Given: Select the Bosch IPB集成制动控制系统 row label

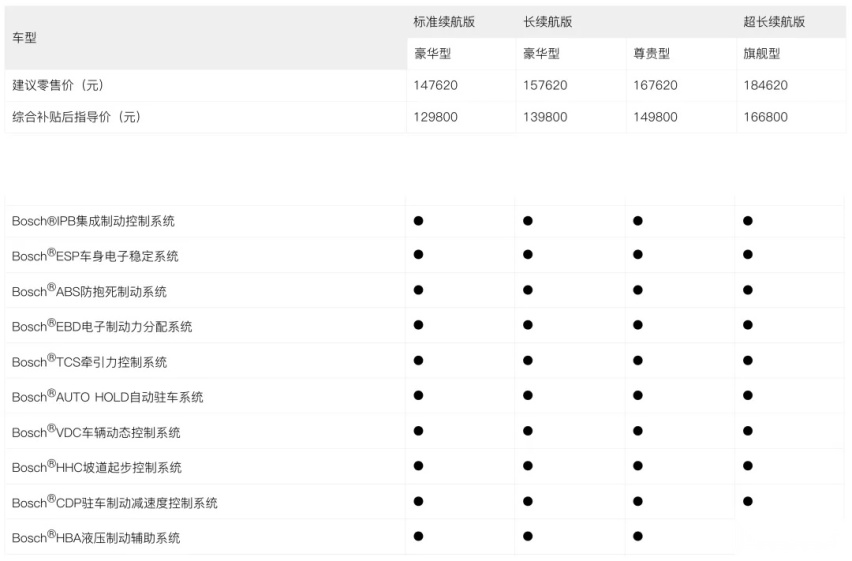Looking at the screenshot, I should coord(93,221).
